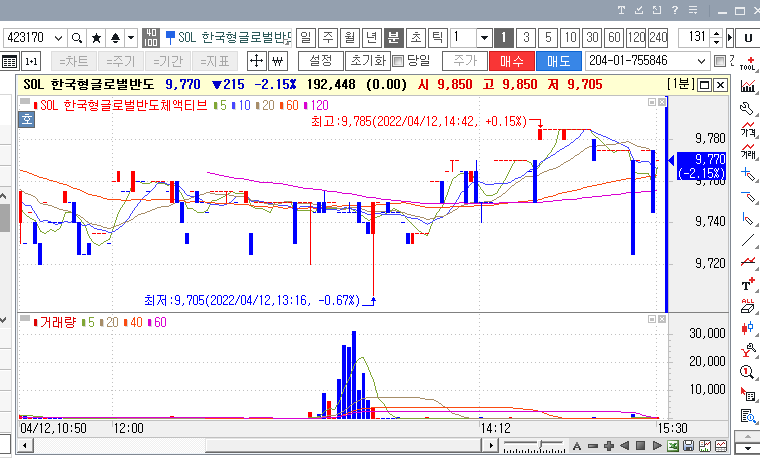Click the arrow right of 131 stepper

[x=730, y=38]
